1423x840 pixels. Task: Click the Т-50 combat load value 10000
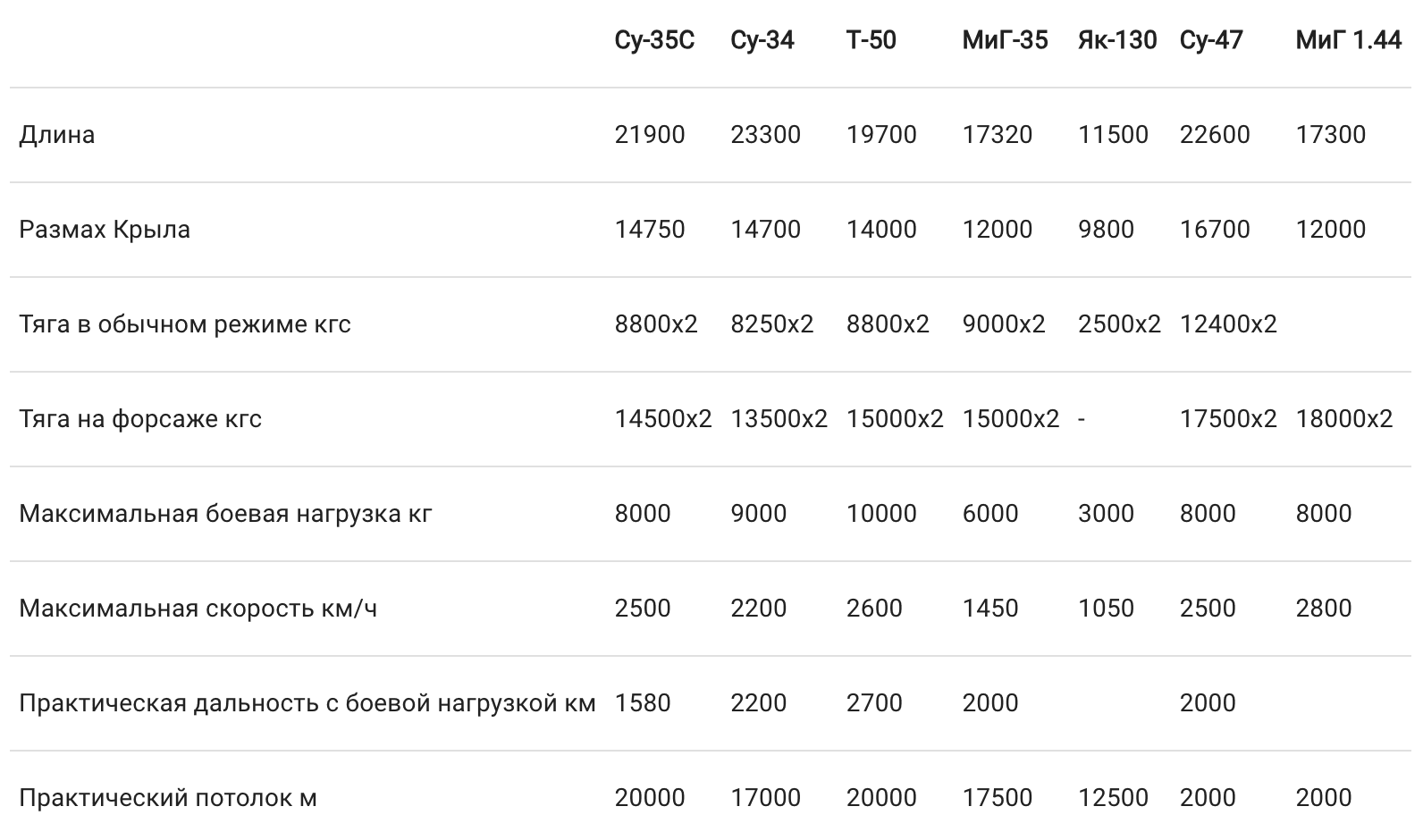coord(881,514)
